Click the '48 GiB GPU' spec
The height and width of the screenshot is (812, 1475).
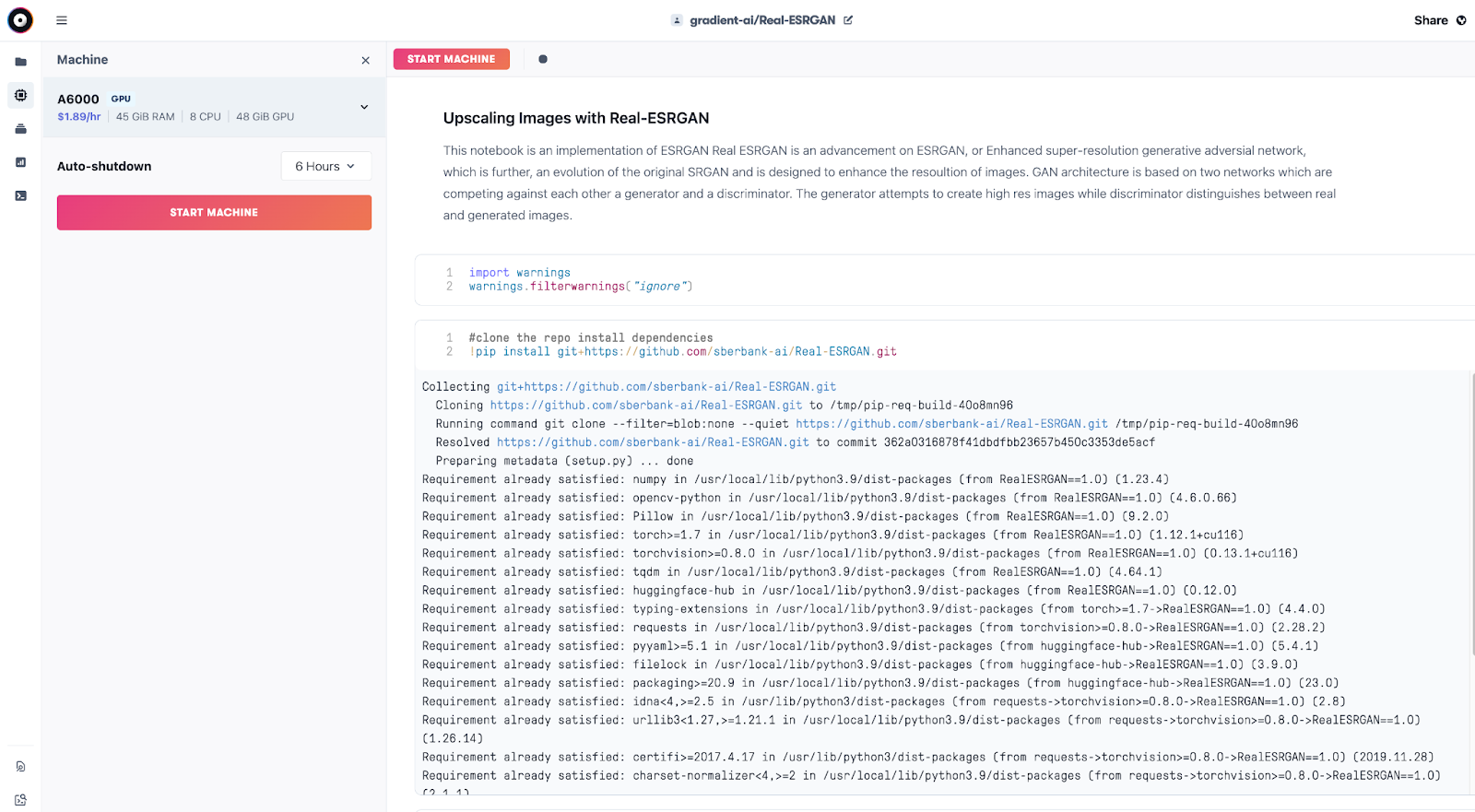point(265,117)
